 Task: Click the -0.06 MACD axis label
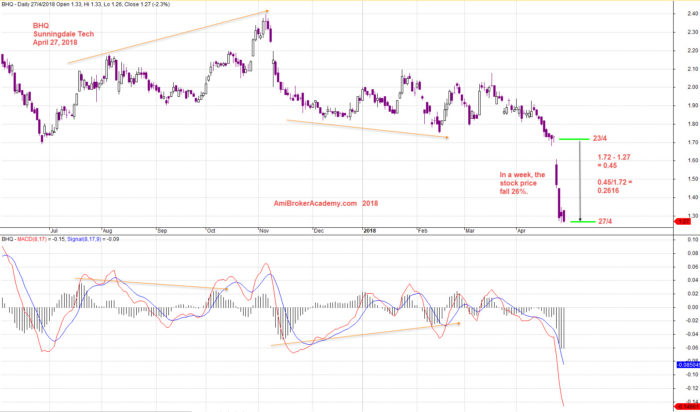[692, 348]
